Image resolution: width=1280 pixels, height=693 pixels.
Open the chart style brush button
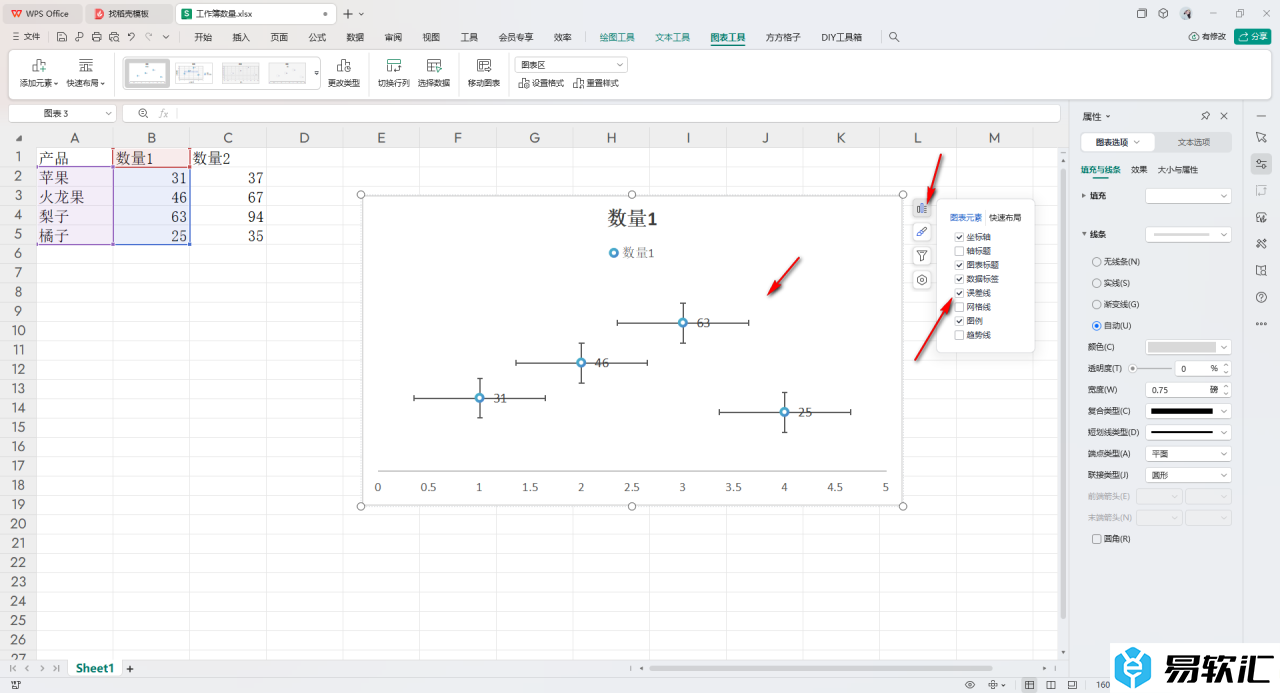[x=922, y=232]
